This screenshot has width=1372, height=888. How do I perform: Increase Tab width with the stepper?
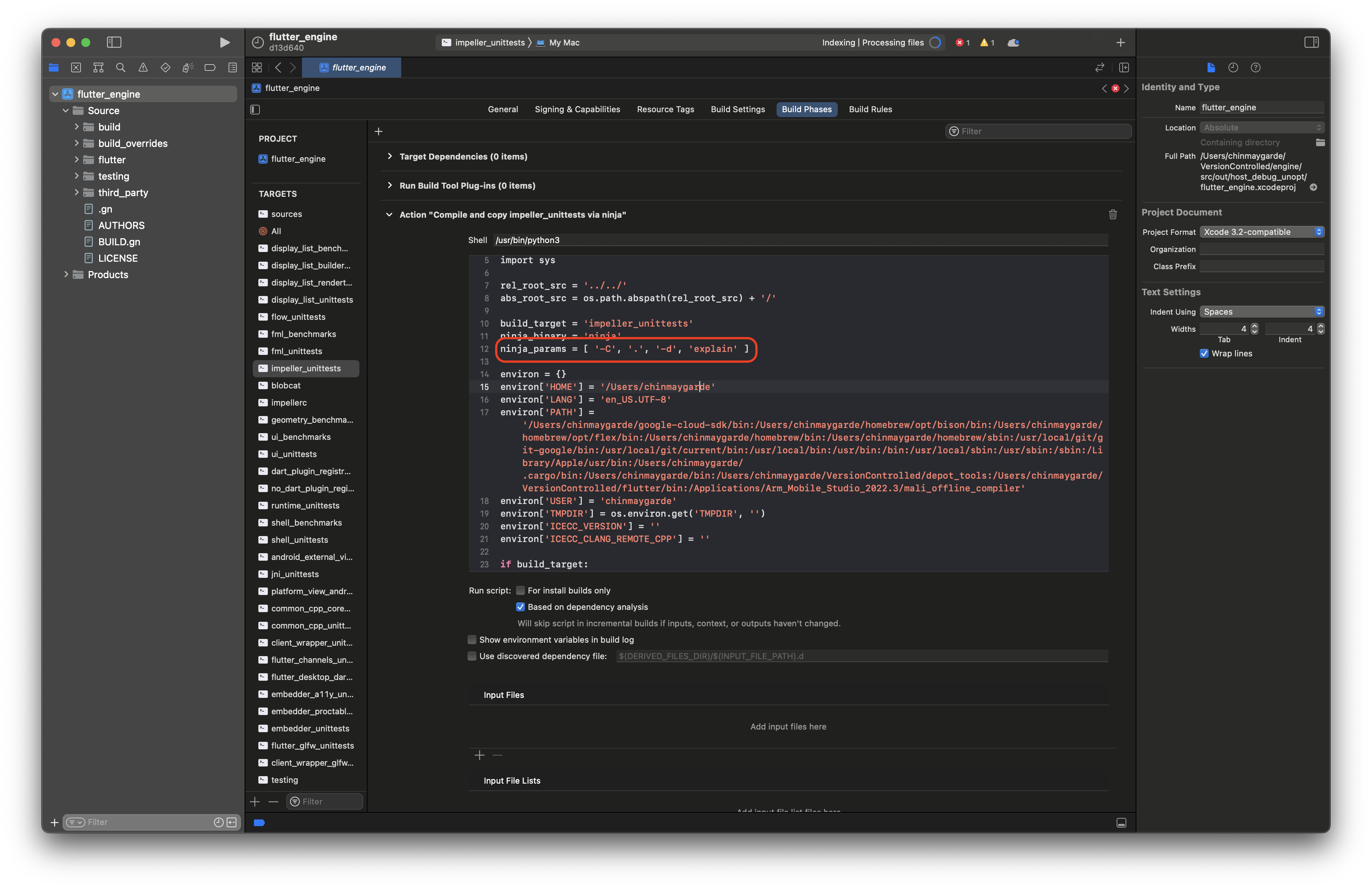1255,325
